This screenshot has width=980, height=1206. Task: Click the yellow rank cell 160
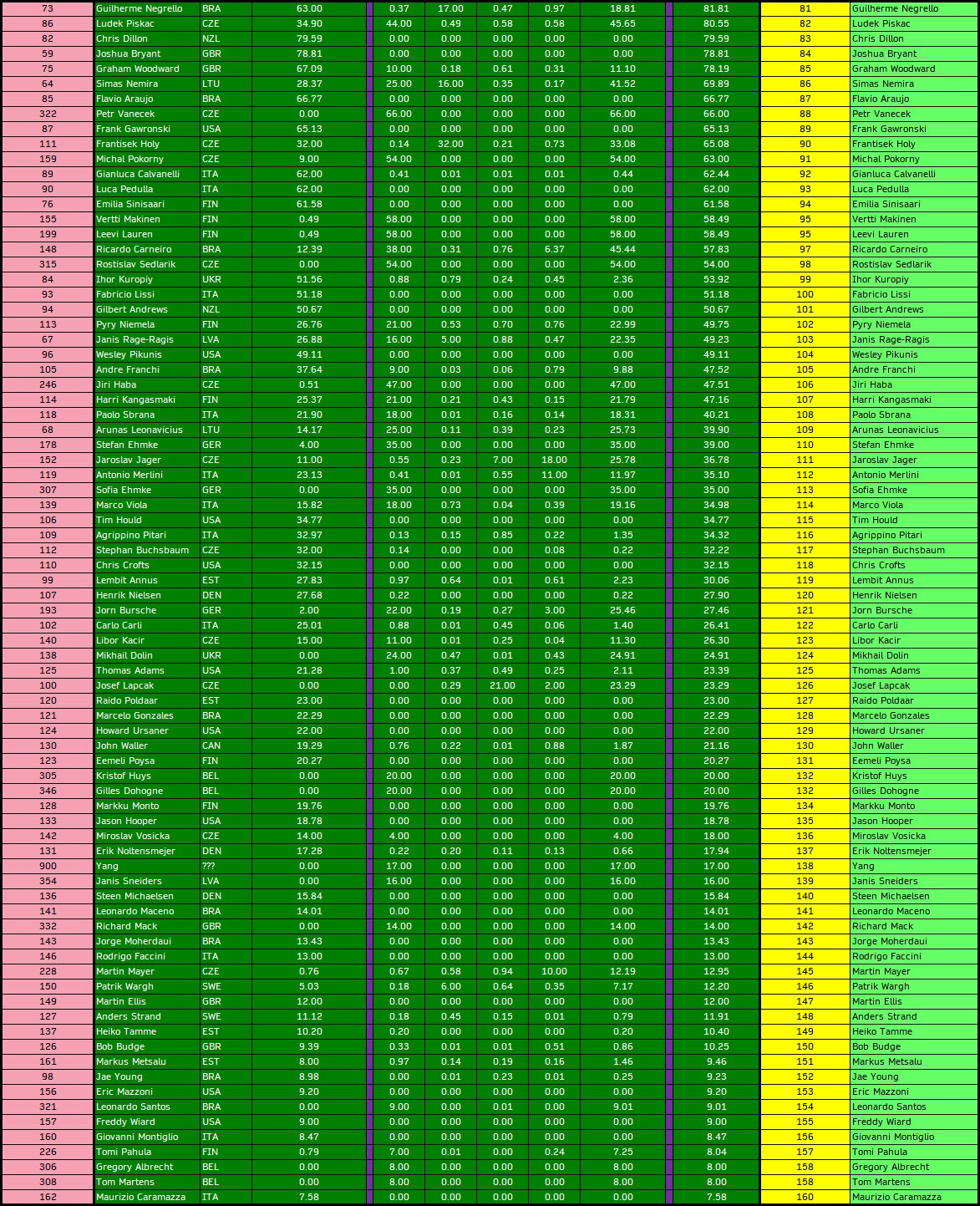[805, 1197]
